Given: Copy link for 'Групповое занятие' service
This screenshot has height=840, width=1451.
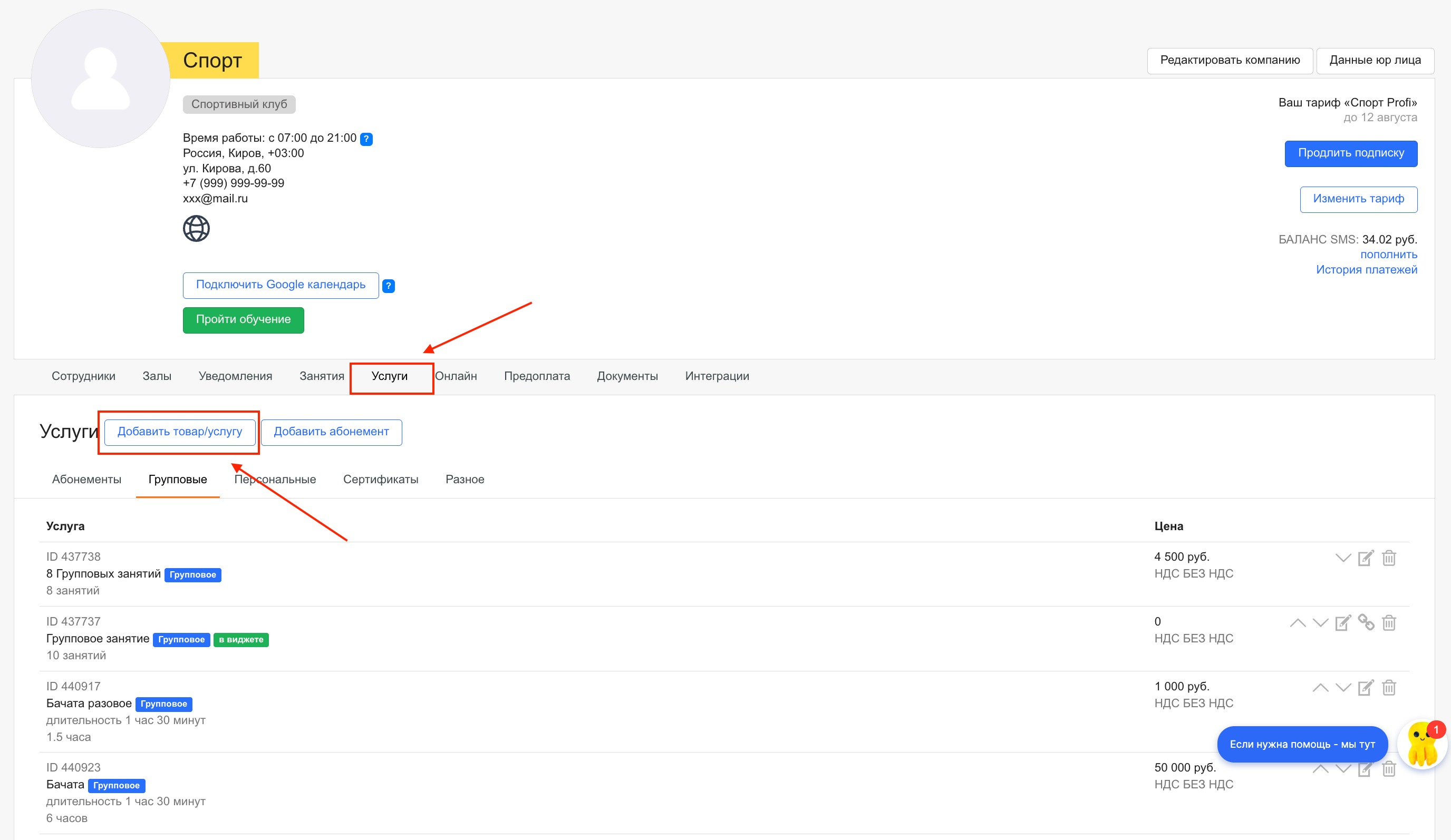Looking at the screenshot, I should (x=1366, y=622).
